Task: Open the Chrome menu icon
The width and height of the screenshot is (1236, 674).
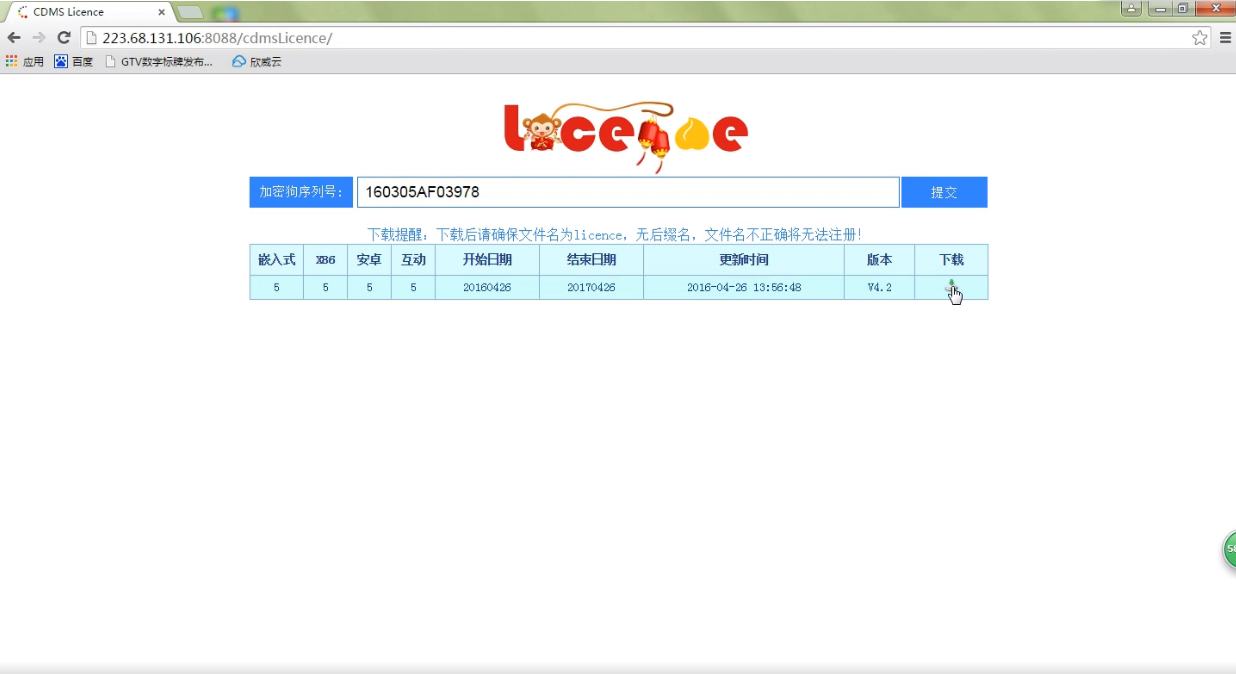Action: tap(1225, 36)
